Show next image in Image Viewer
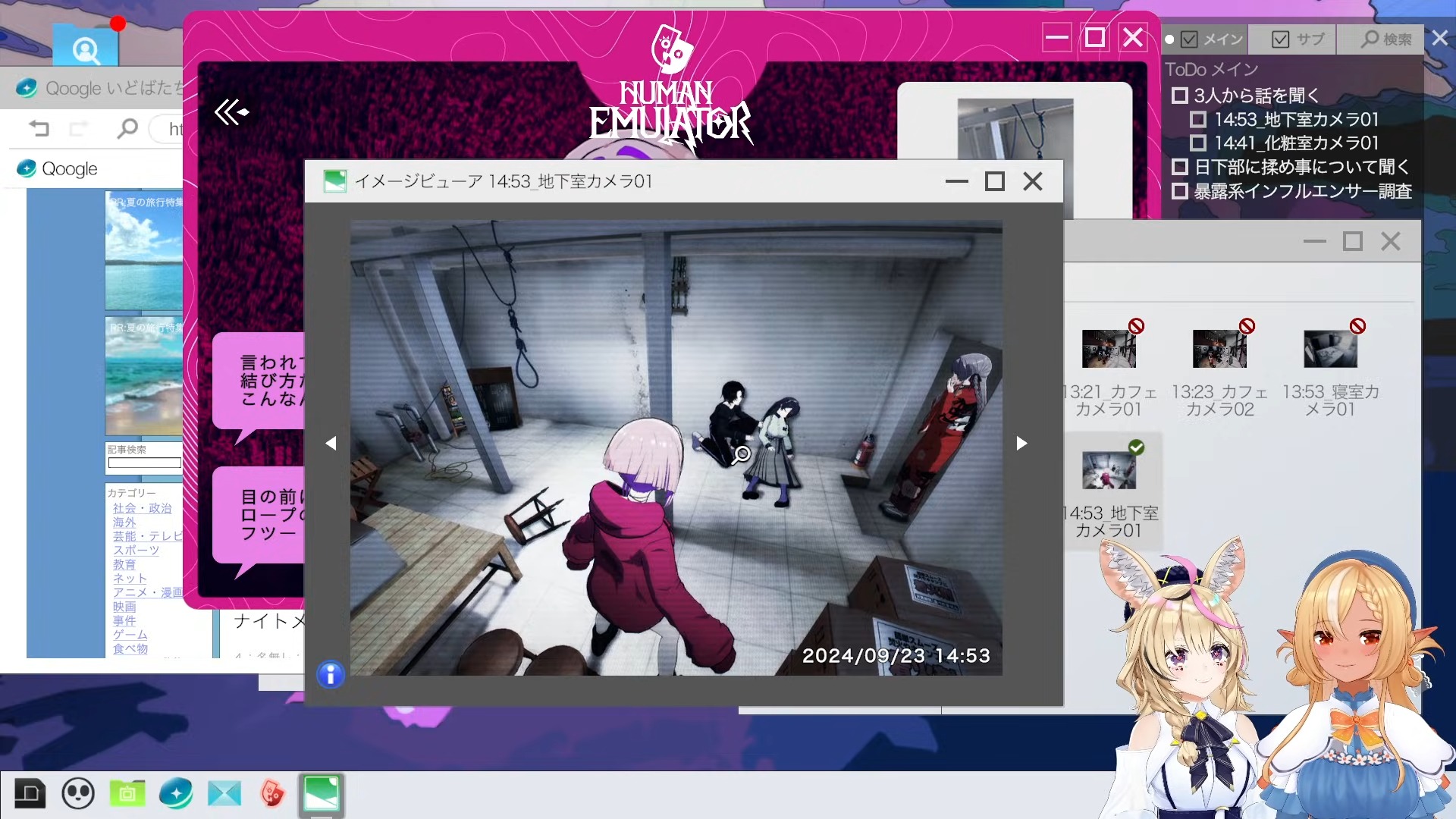Image resolution: width=1456 pixels, height=819 pixels. pos(1021,443)
